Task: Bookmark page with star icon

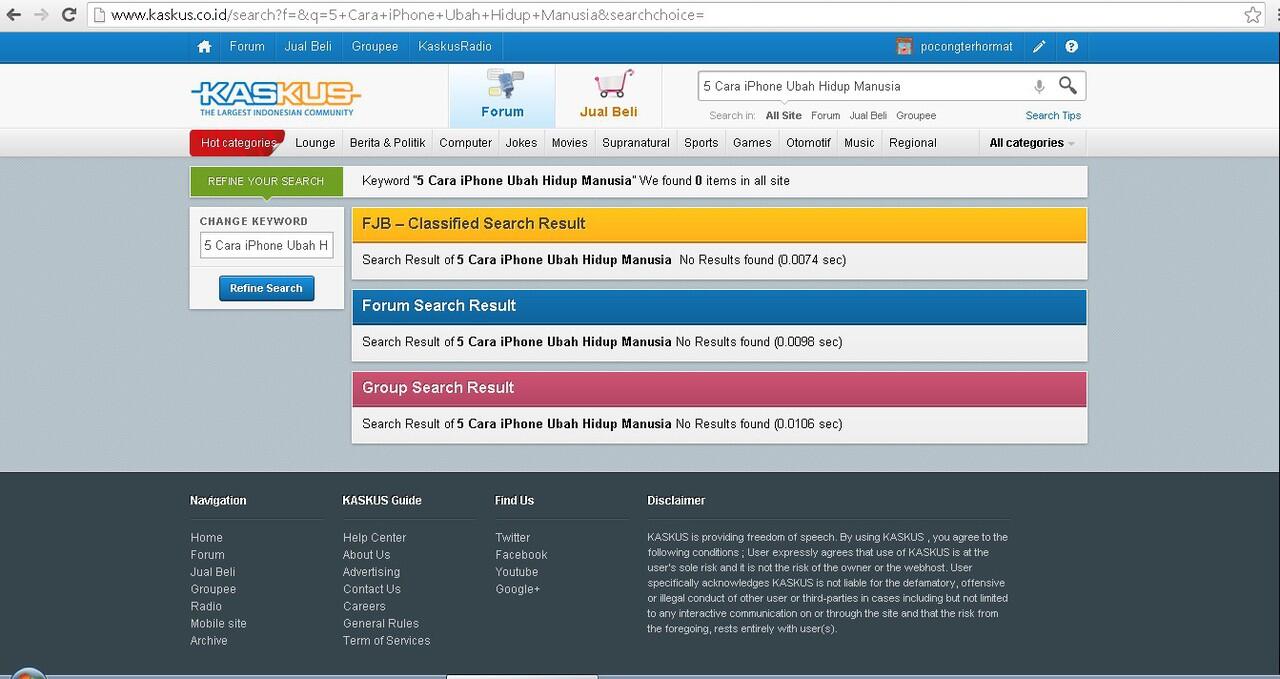Action: pyautogui.click(x=1253, y=15)
